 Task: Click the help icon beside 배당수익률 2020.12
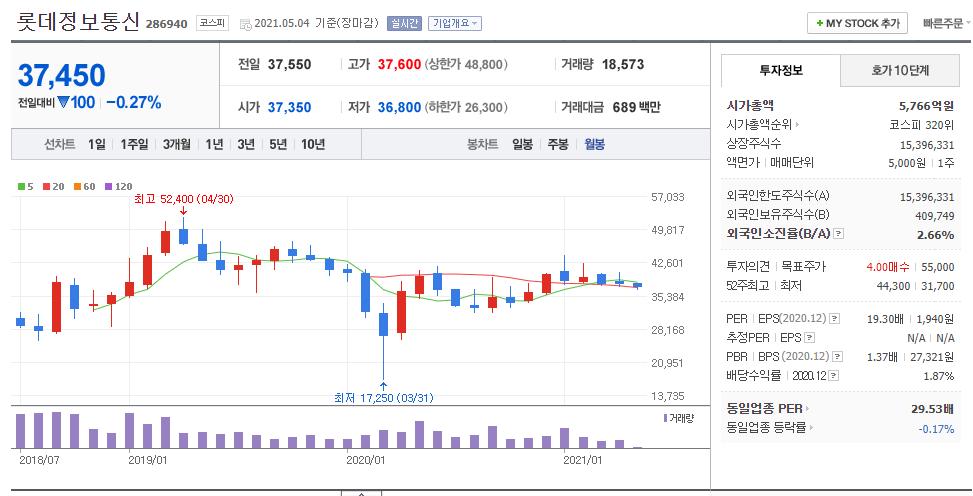pos(833,376)
